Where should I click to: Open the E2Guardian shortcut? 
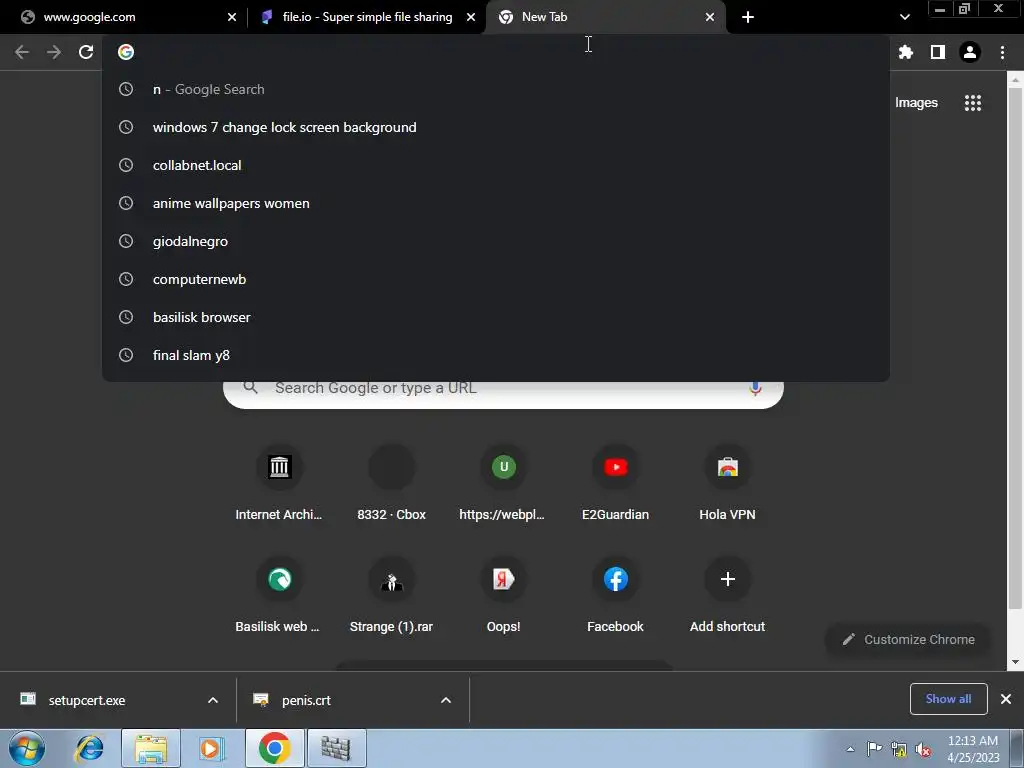coord(615,483)
